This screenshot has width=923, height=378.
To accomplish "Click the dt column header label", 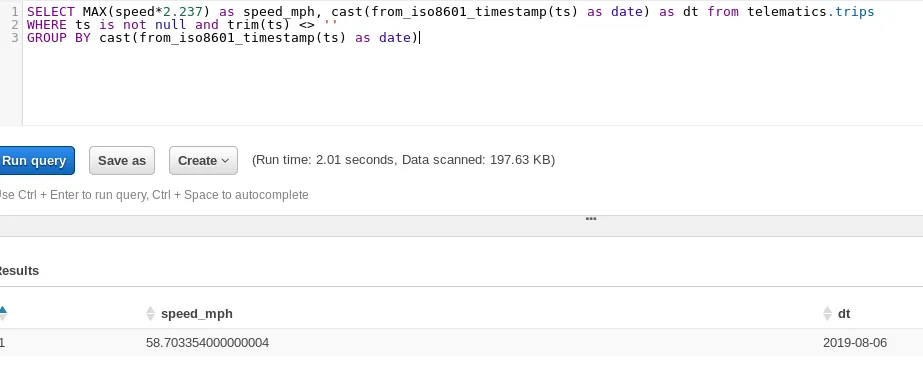I will (x=844, y=314).
